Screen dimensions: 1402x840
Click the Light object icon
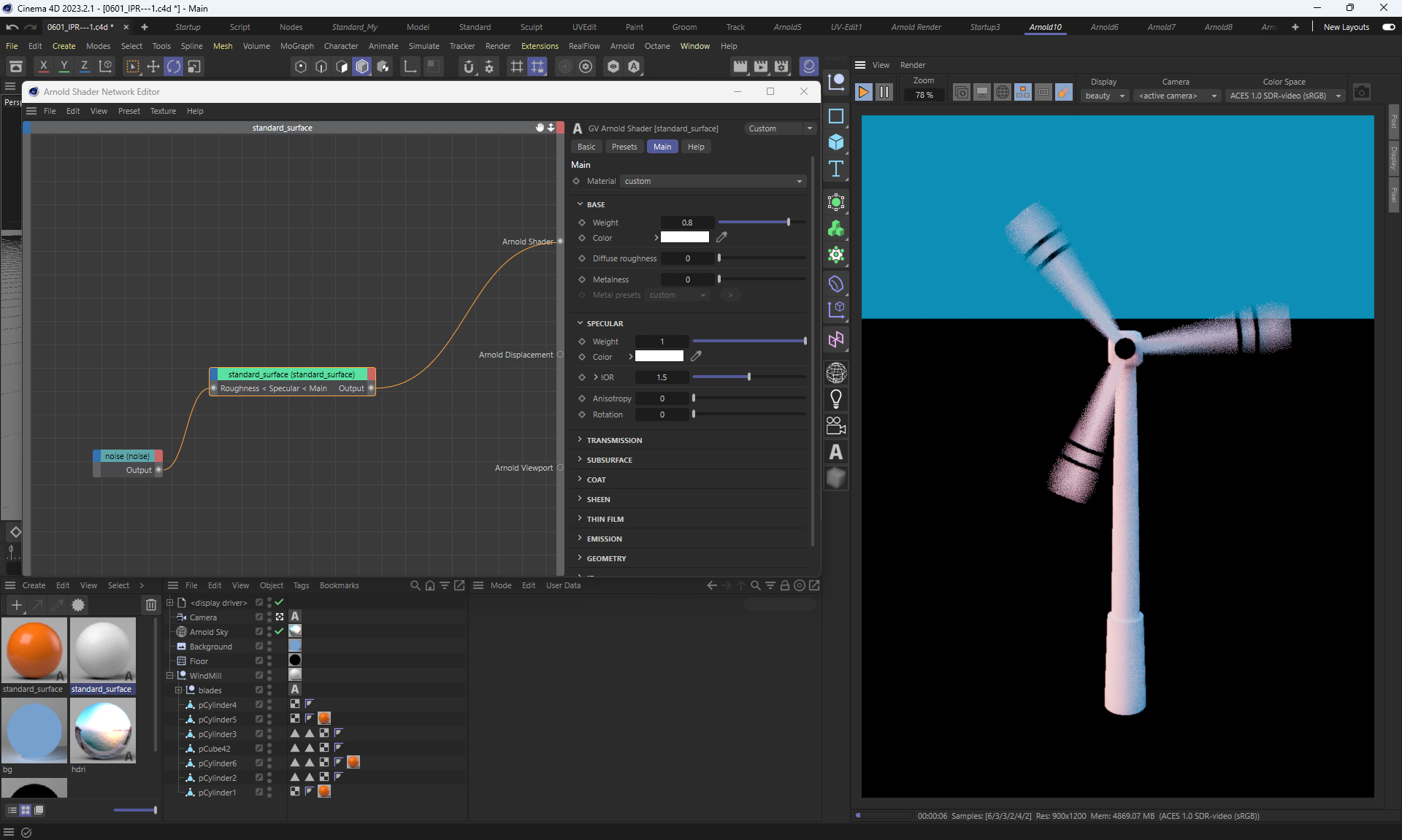pos(836,399)
